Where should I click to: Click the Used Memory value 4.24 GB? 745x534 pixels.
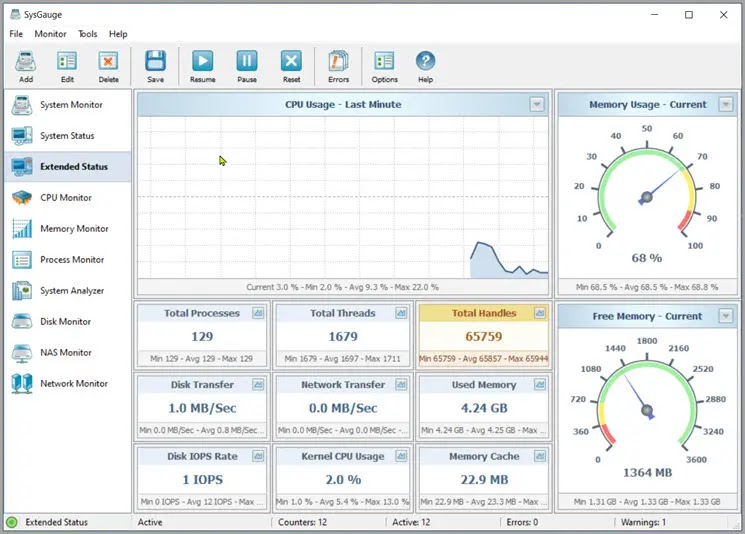(x=484, y=408)
